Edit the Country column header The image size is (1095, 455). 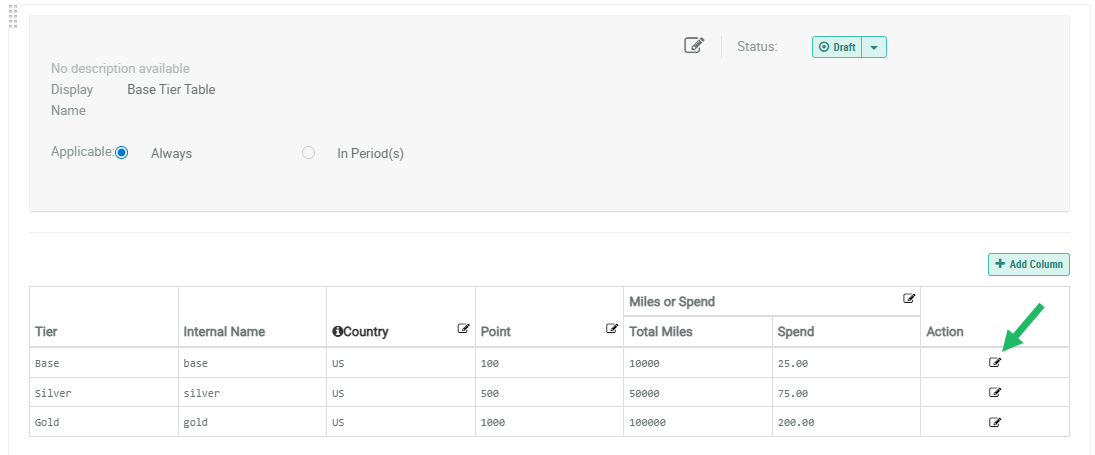click(464, 328)
